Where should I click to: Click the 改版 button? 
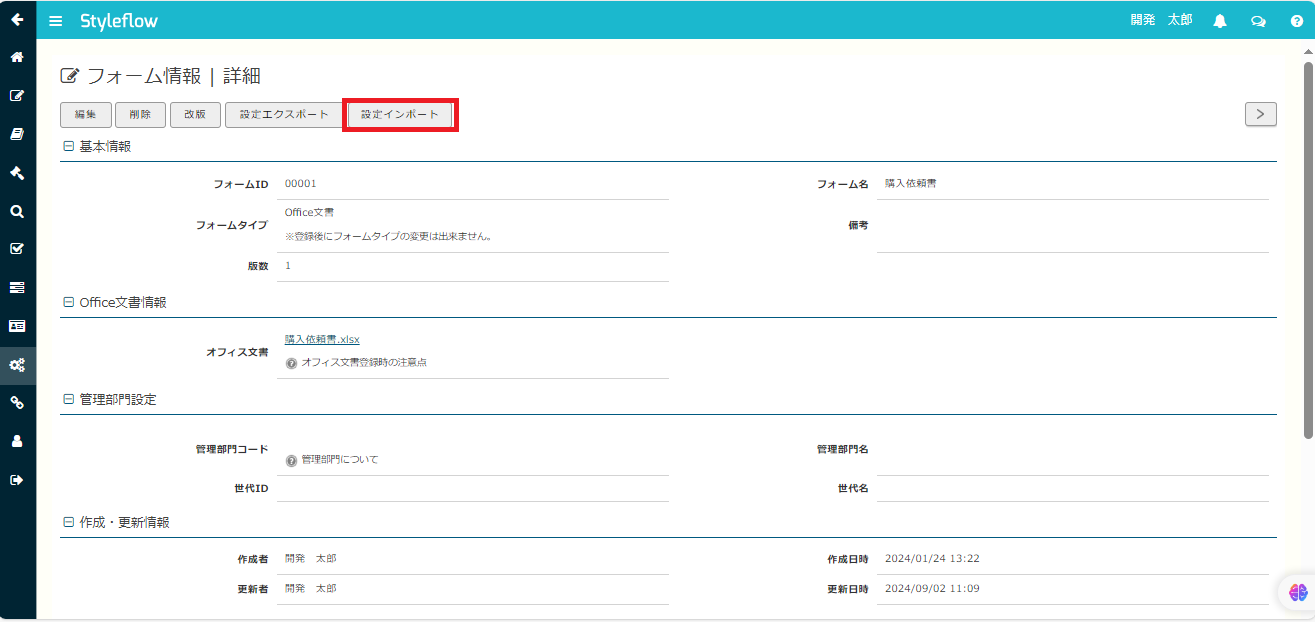[x=195, y=115]
